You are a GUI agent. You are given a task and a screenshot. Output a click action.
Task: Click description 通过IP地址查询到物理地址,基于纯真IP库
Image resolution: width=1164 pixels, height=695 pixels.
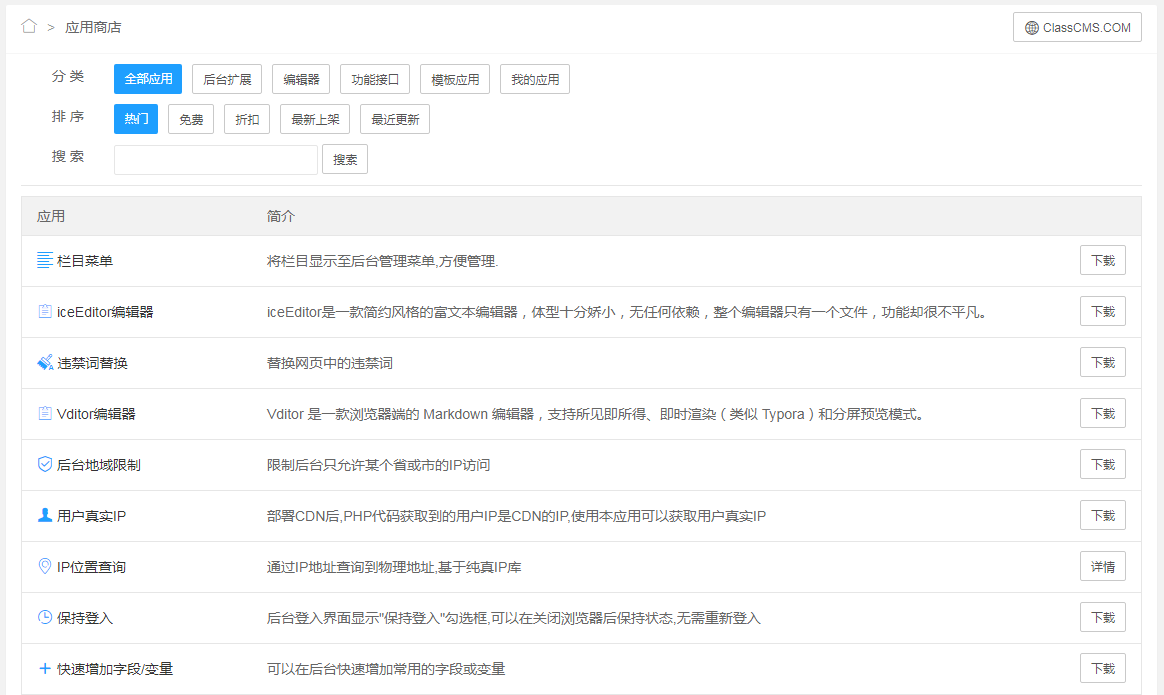(394, 567)
